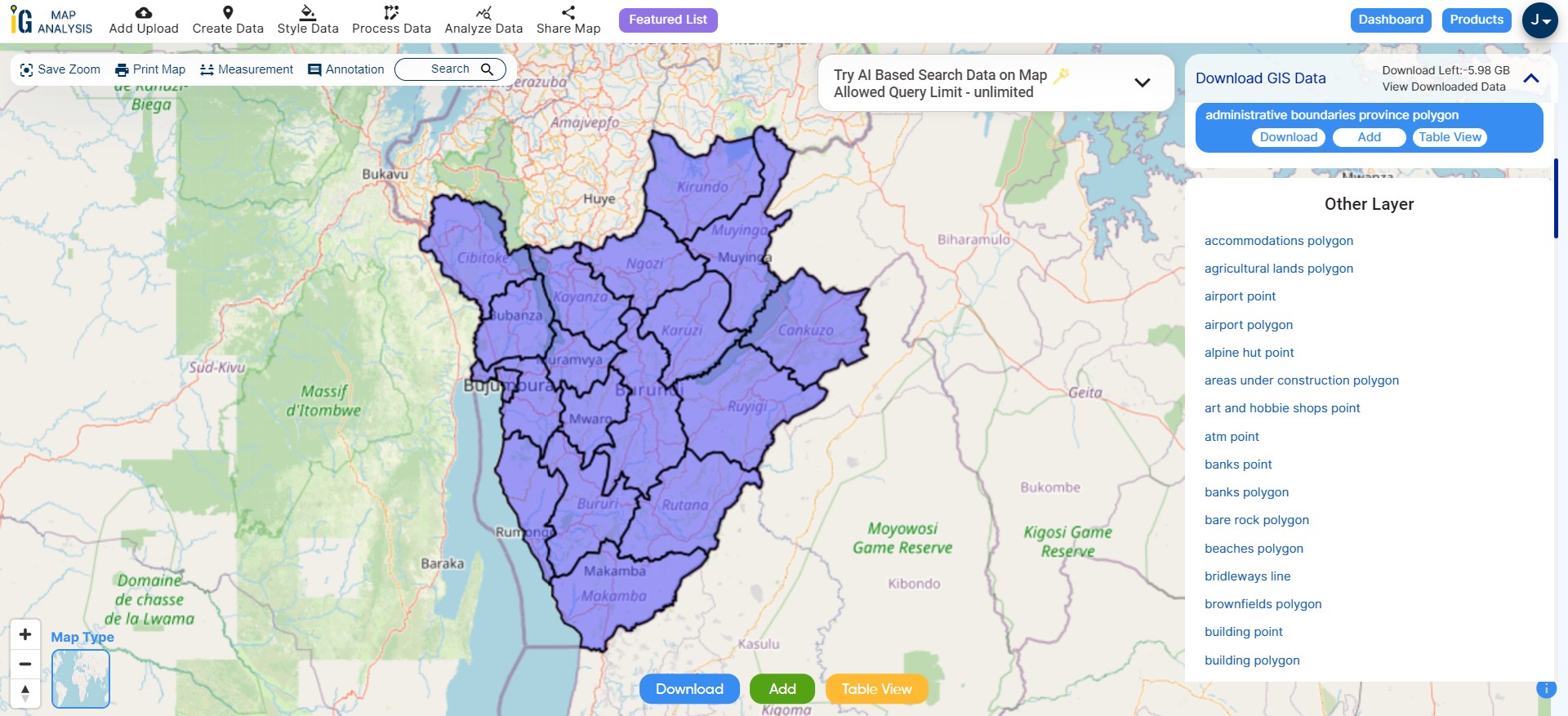This screenshot has height=716, width=1568.
Task: Click the blue info icon
Action: pos(1545,689)
